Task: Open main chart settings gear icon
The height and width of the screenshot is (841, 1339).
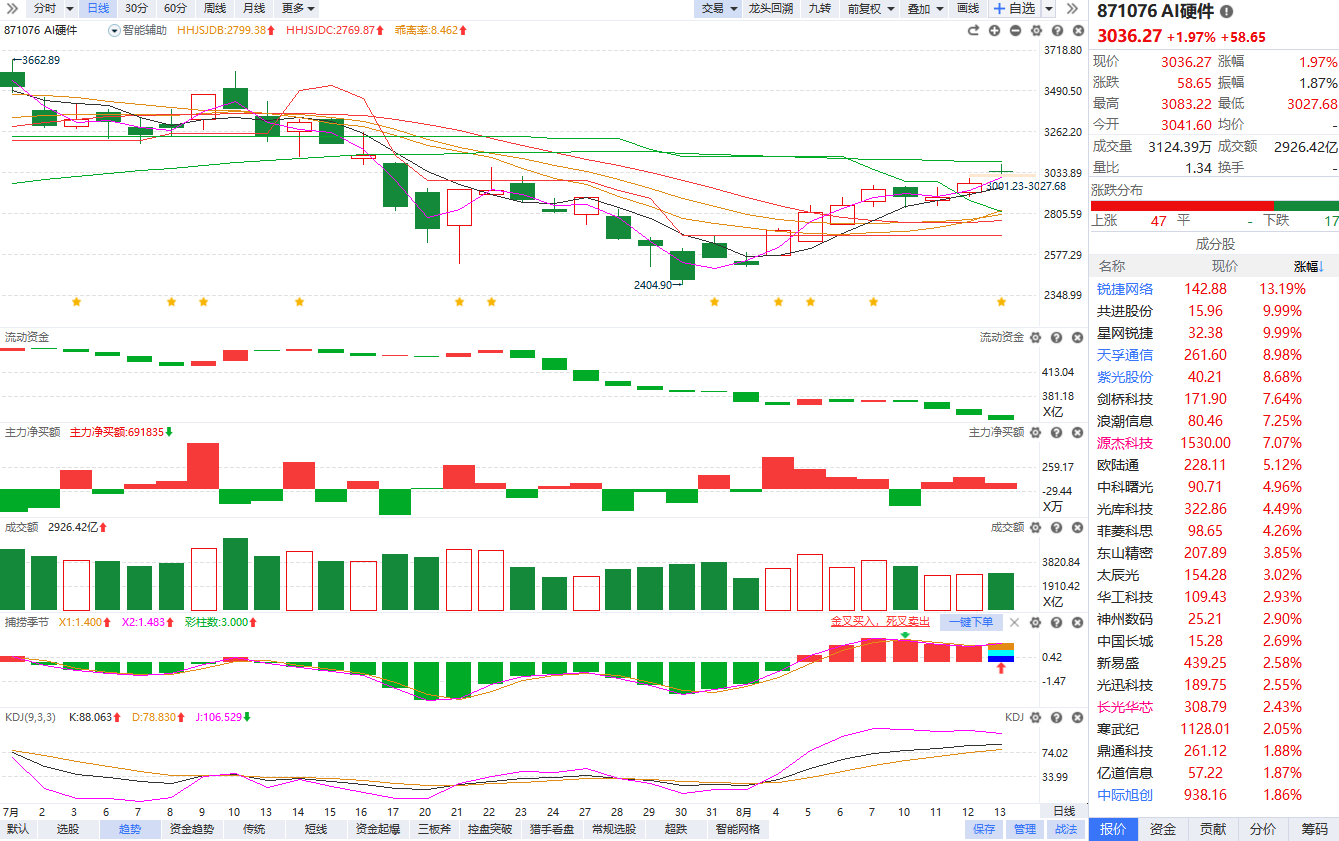Action: [1036, 30]
